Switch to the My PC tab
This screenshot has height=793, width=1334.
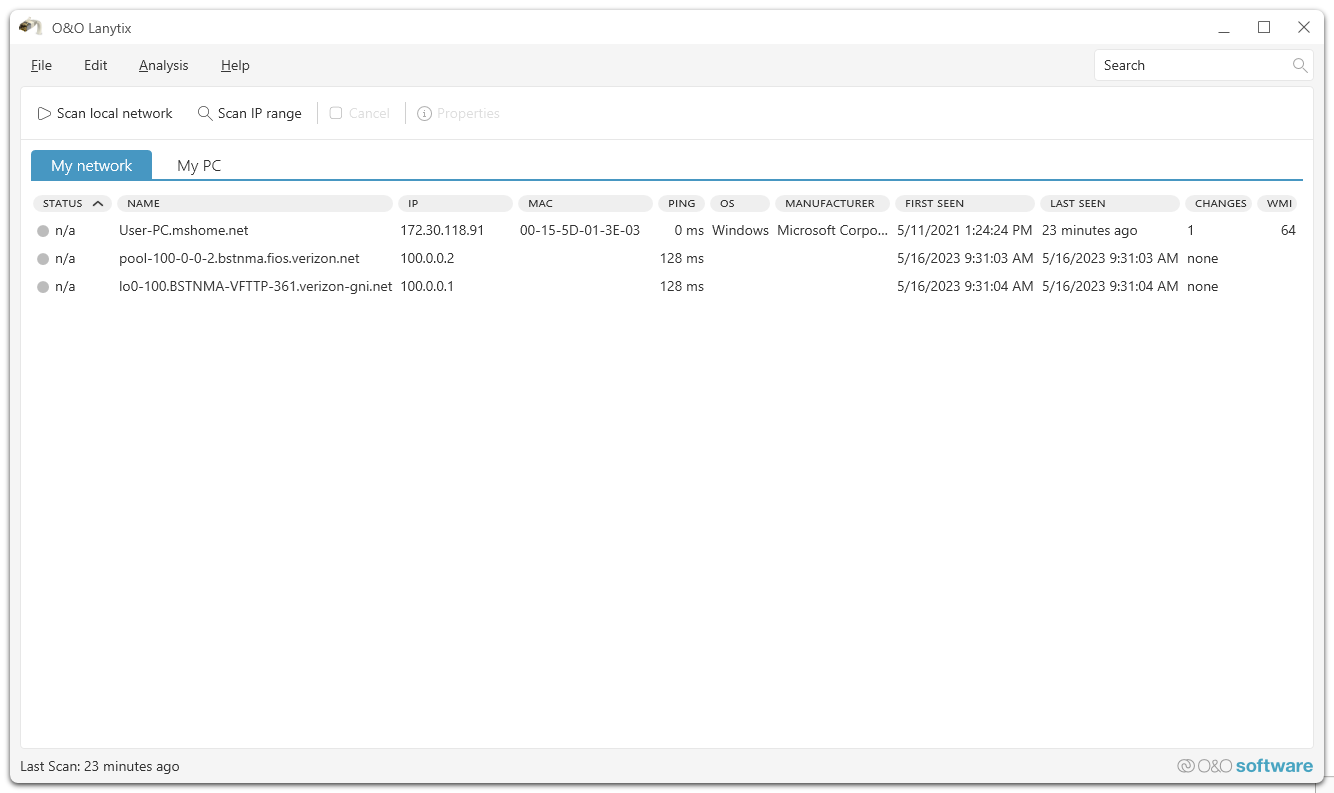tap(199, 166)
